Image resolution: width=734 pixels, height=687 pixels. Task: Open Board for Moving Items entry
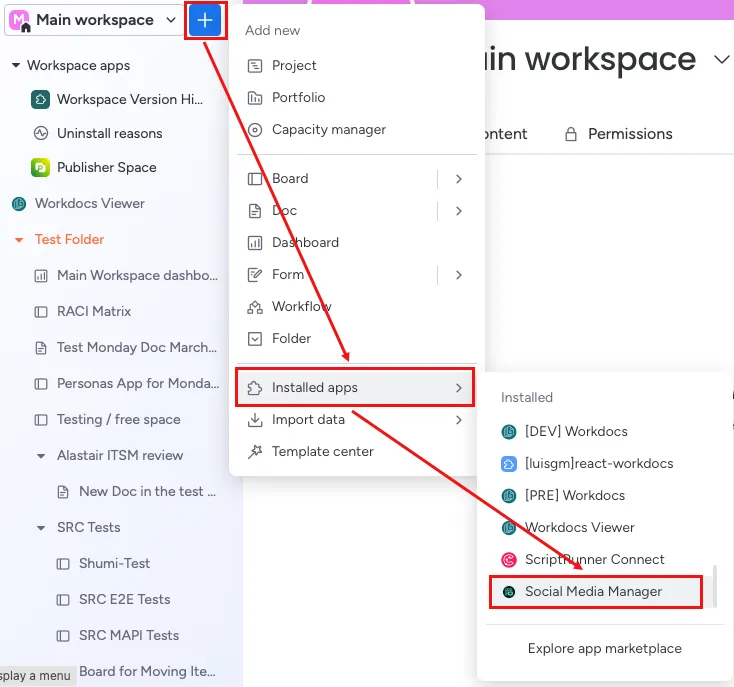[x=147, y=672]
